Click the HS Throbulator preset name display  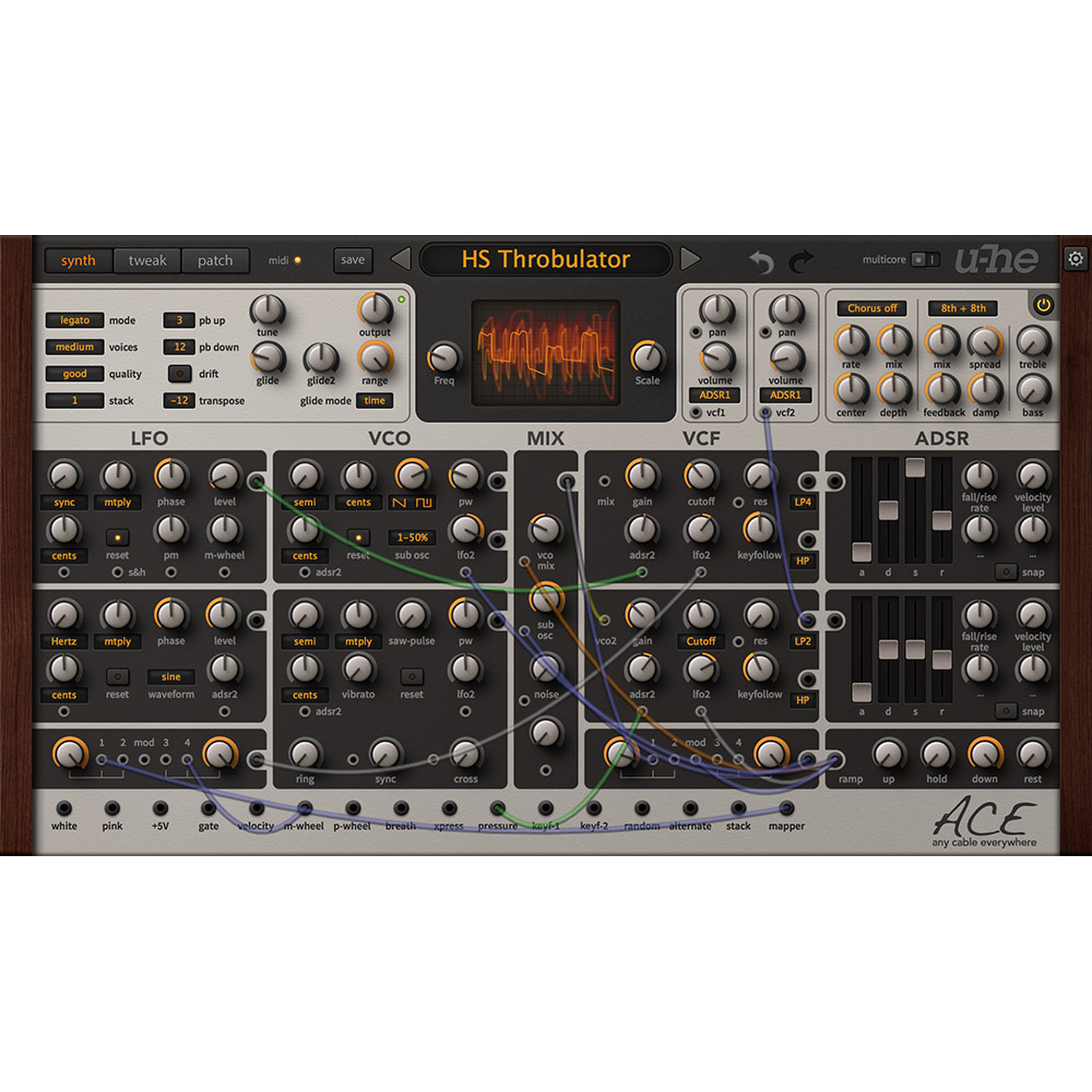pos(545,260)
